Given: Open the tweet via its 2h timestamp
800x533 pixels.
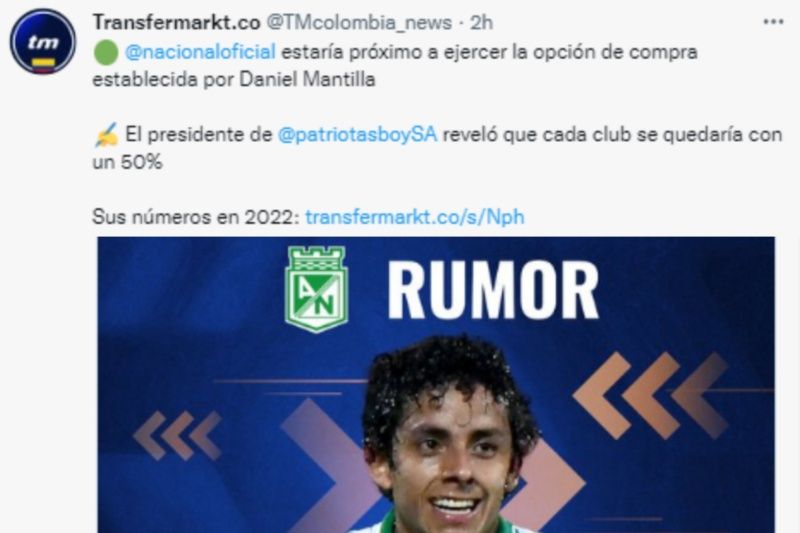Looking at the screenshot, I should [x=481, y=22].
